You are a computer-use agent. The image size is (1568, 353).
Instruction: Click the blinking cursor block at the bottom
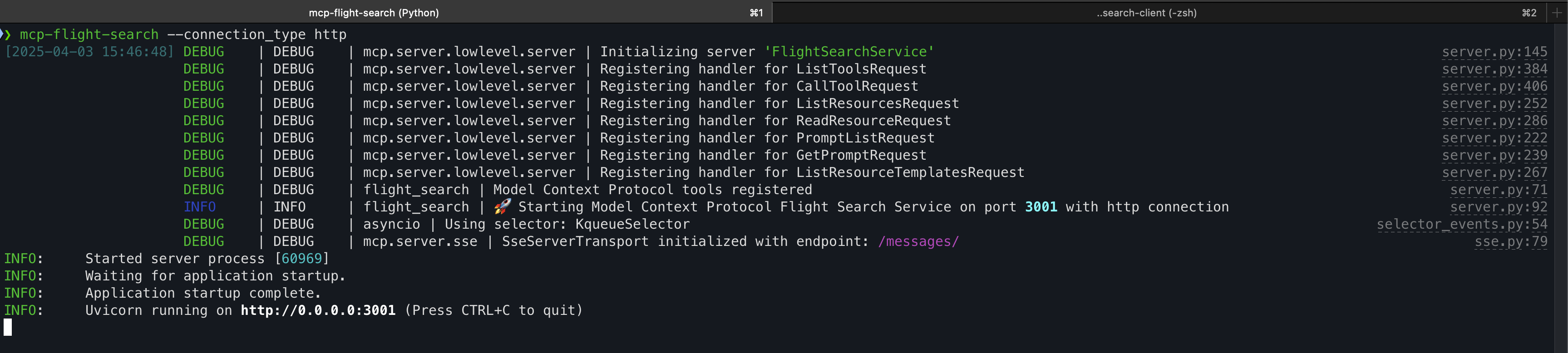(x=7, y=327)
